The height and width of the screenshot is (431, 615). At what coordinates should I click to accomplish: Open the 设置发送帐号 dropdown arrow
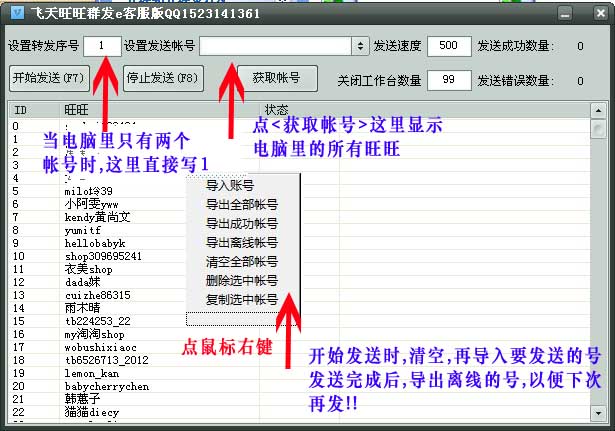360,46
